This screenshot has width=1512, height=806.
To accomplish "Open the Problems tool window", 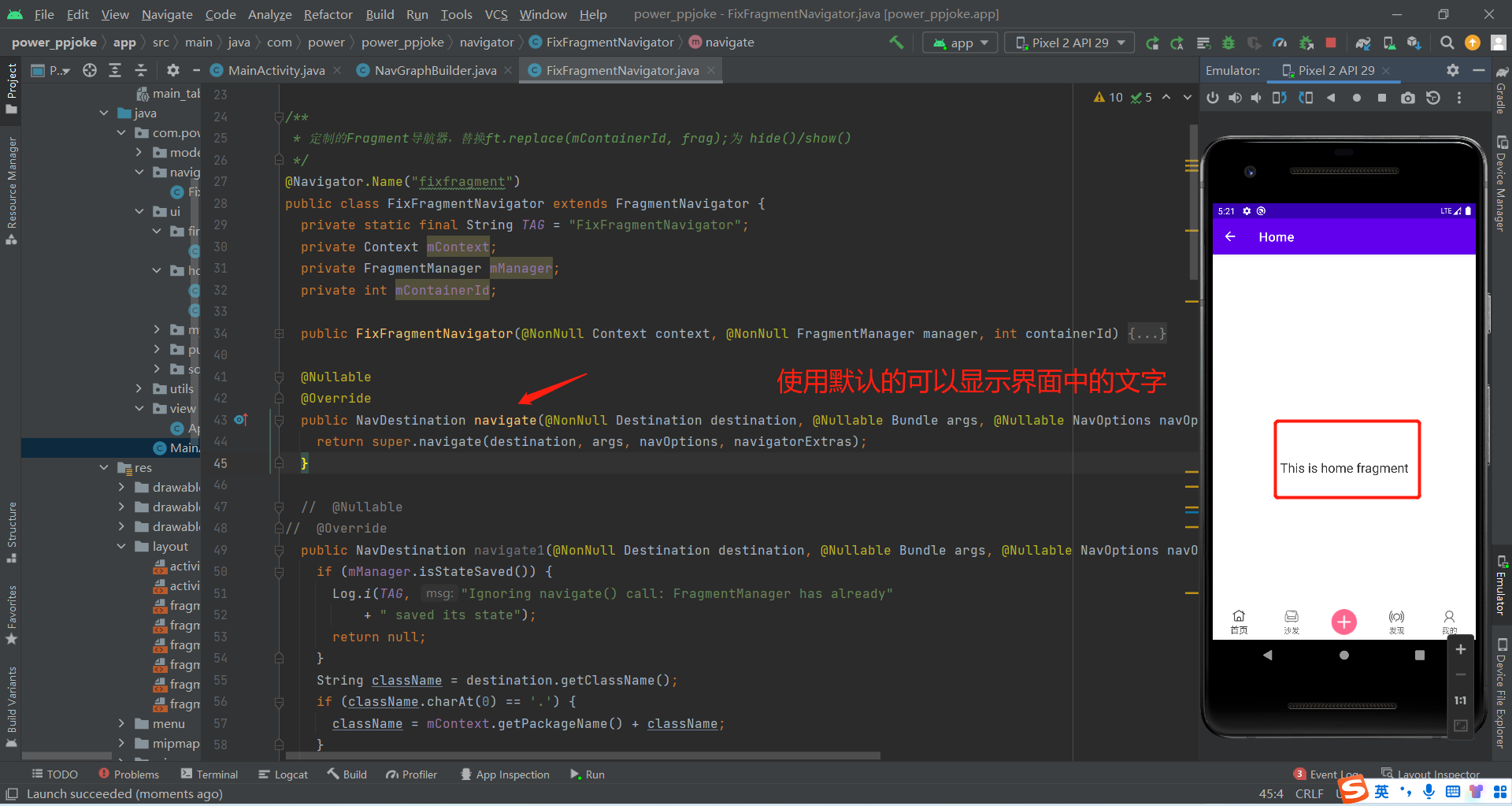I will [129, 774].
